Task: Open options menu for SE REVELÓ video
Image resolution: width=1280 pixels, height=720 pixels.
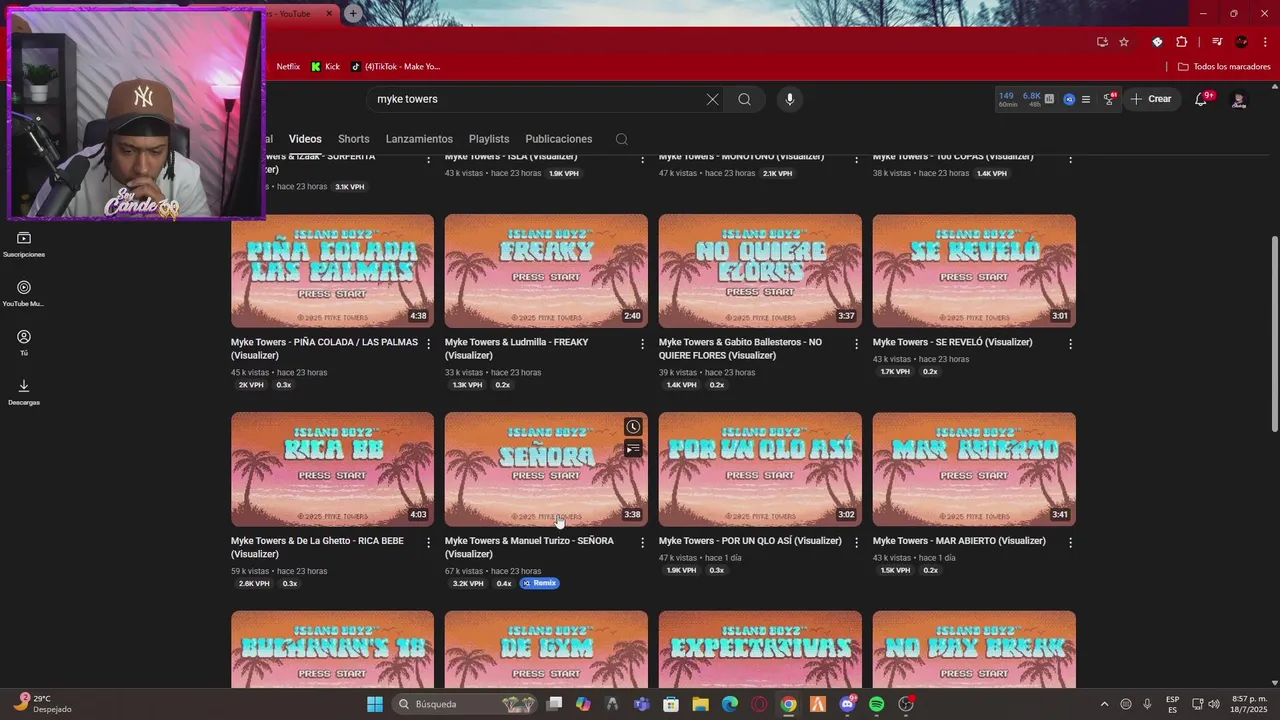Action: [x=1070, y=344]
